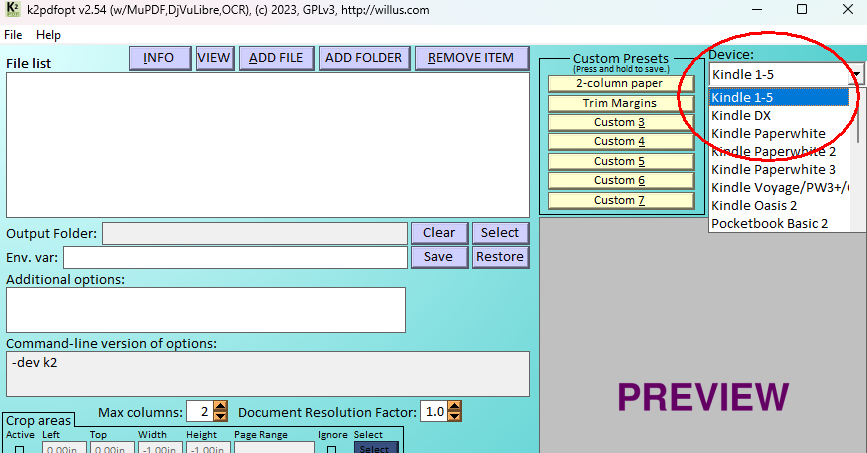Choose Pocketbook Basic 2 device
Image resolution: width=867 pixels, height=453 pixels.
pyautogui.click(x=779, y=223)
